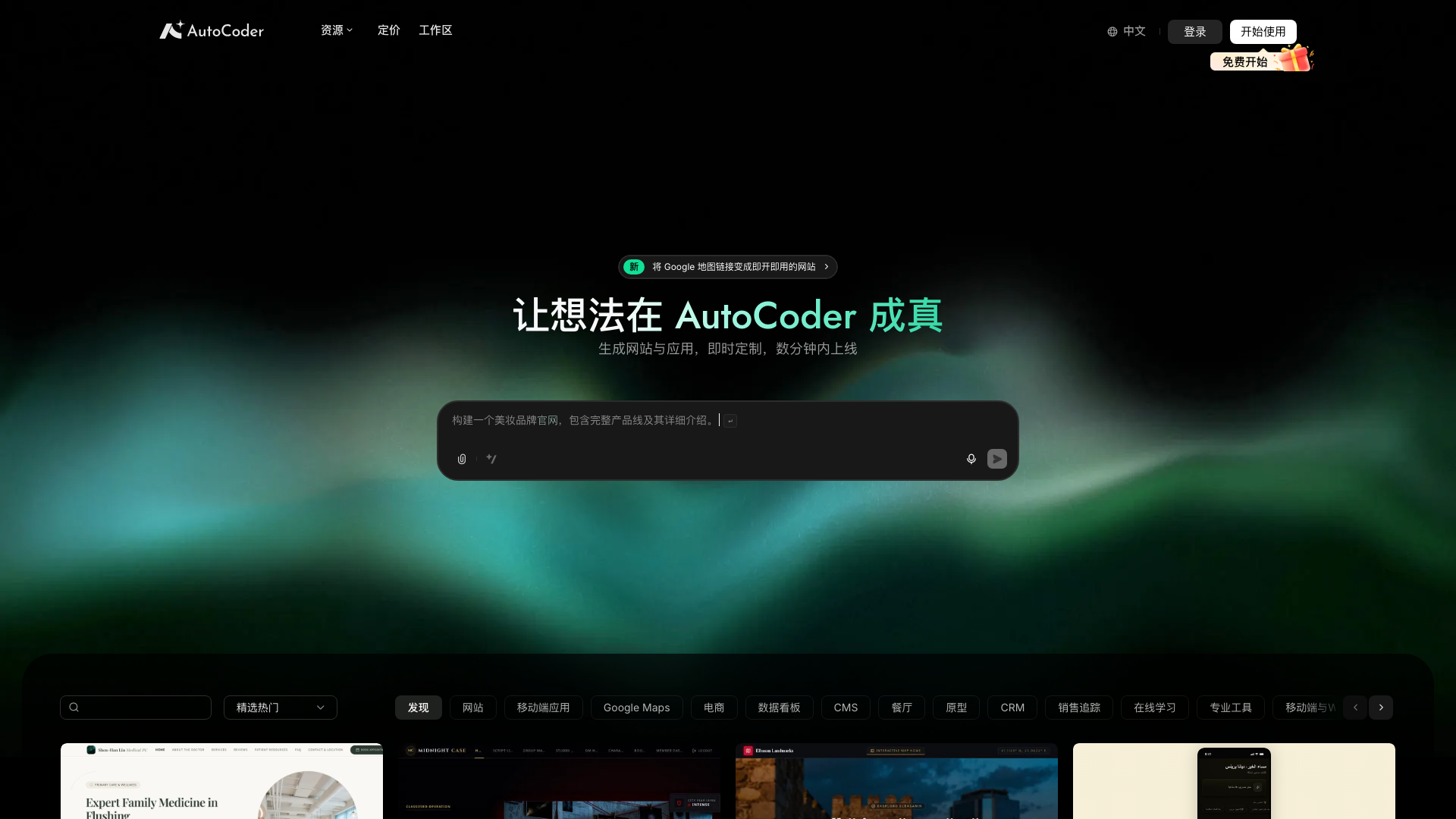
Task: Click the gift box icon
Action: (1295, 58)
